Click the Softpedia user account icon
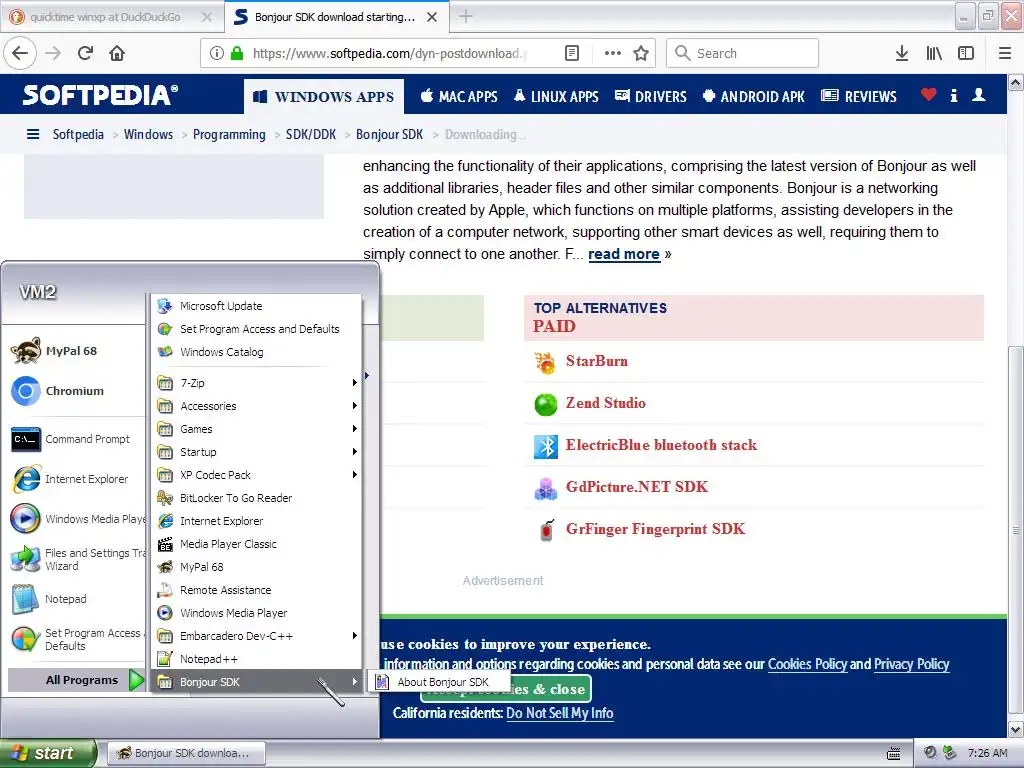The image size is (1024, 768). point(978,95)
